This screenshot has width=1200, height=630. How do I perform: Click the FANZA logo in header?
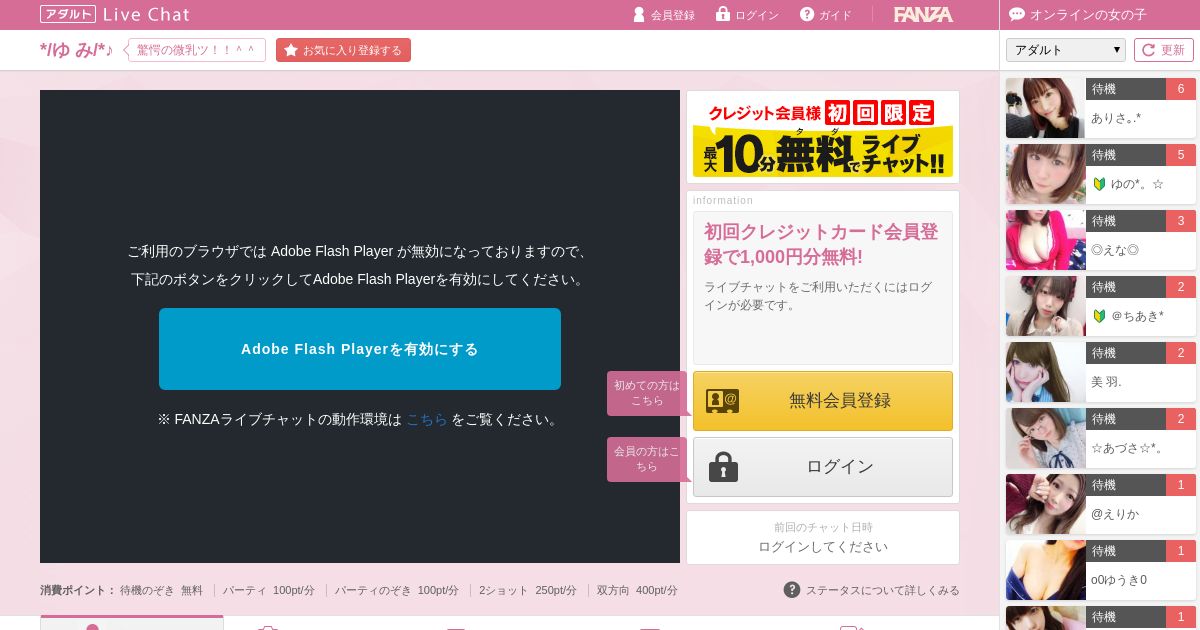pos(923,14)
